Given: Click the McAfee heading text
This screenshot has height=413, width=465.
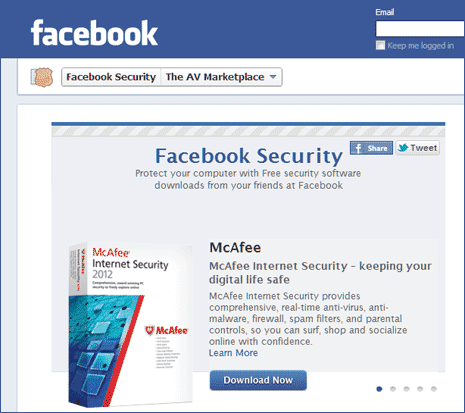Looking at the screenshot, I should [x=235, y=248].
